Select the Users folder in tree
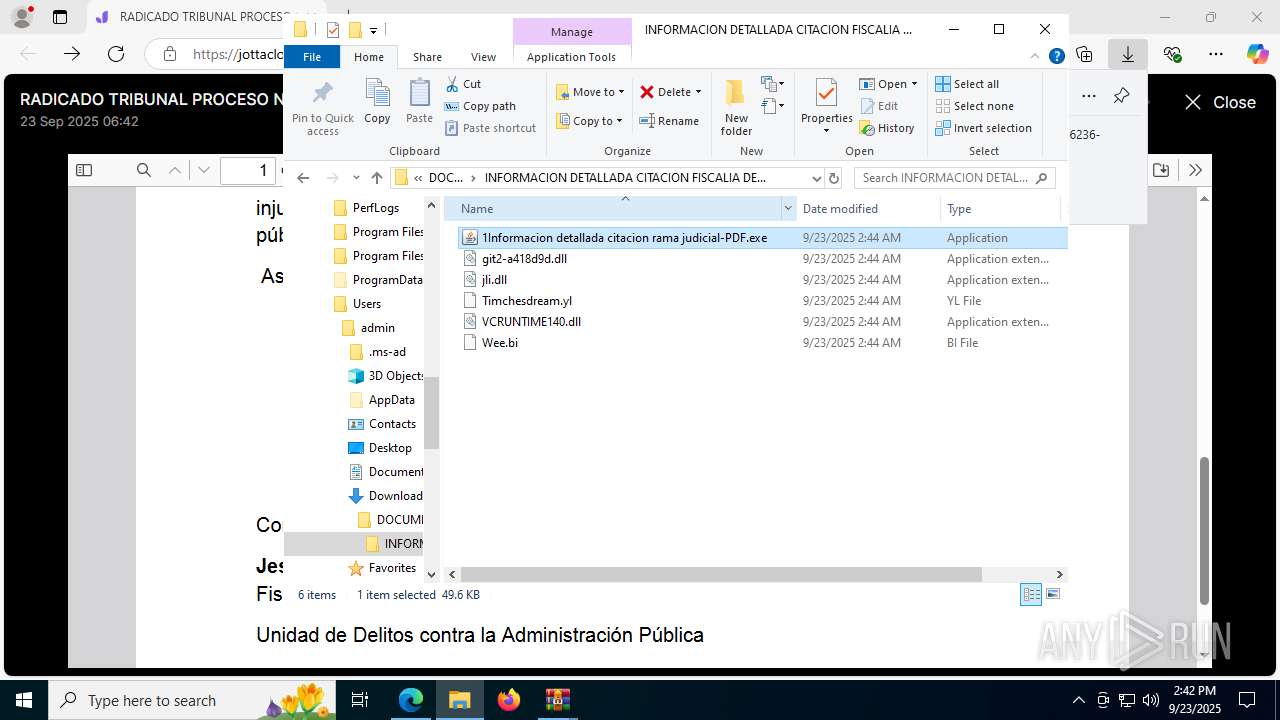This screenshot has width=1280, height=720. pyautogui.click(x=367, y=304)
